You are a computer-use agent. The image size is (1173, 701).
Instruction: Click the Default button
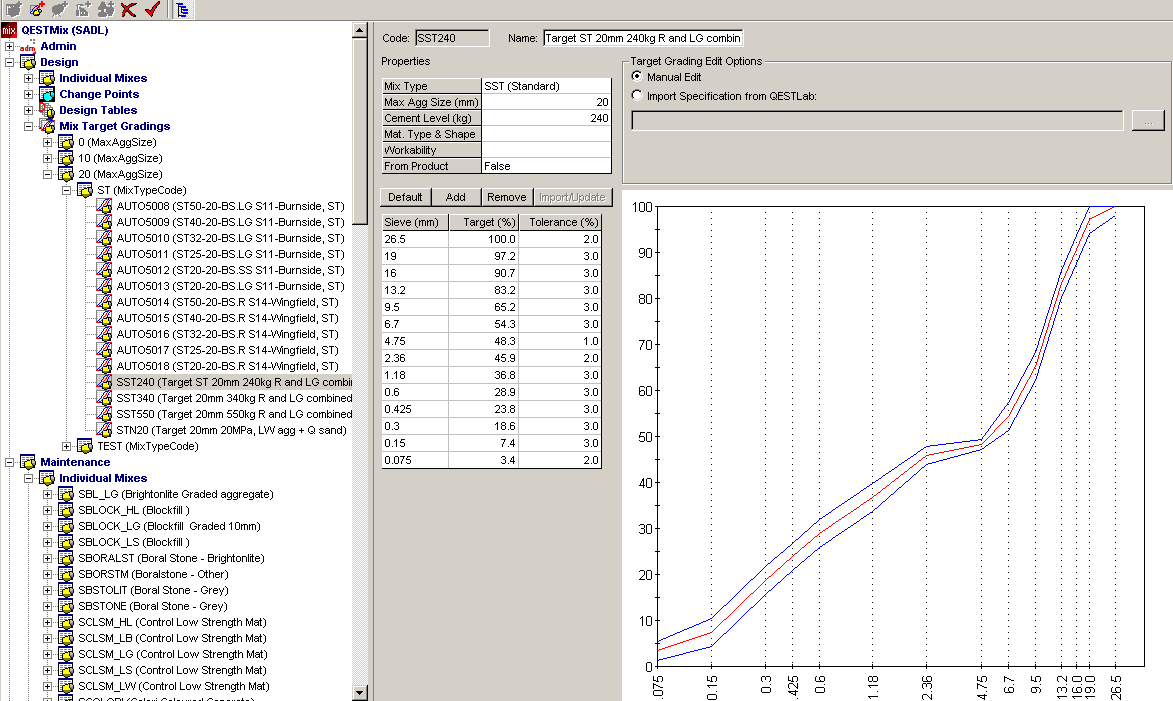tap(405, 197)
